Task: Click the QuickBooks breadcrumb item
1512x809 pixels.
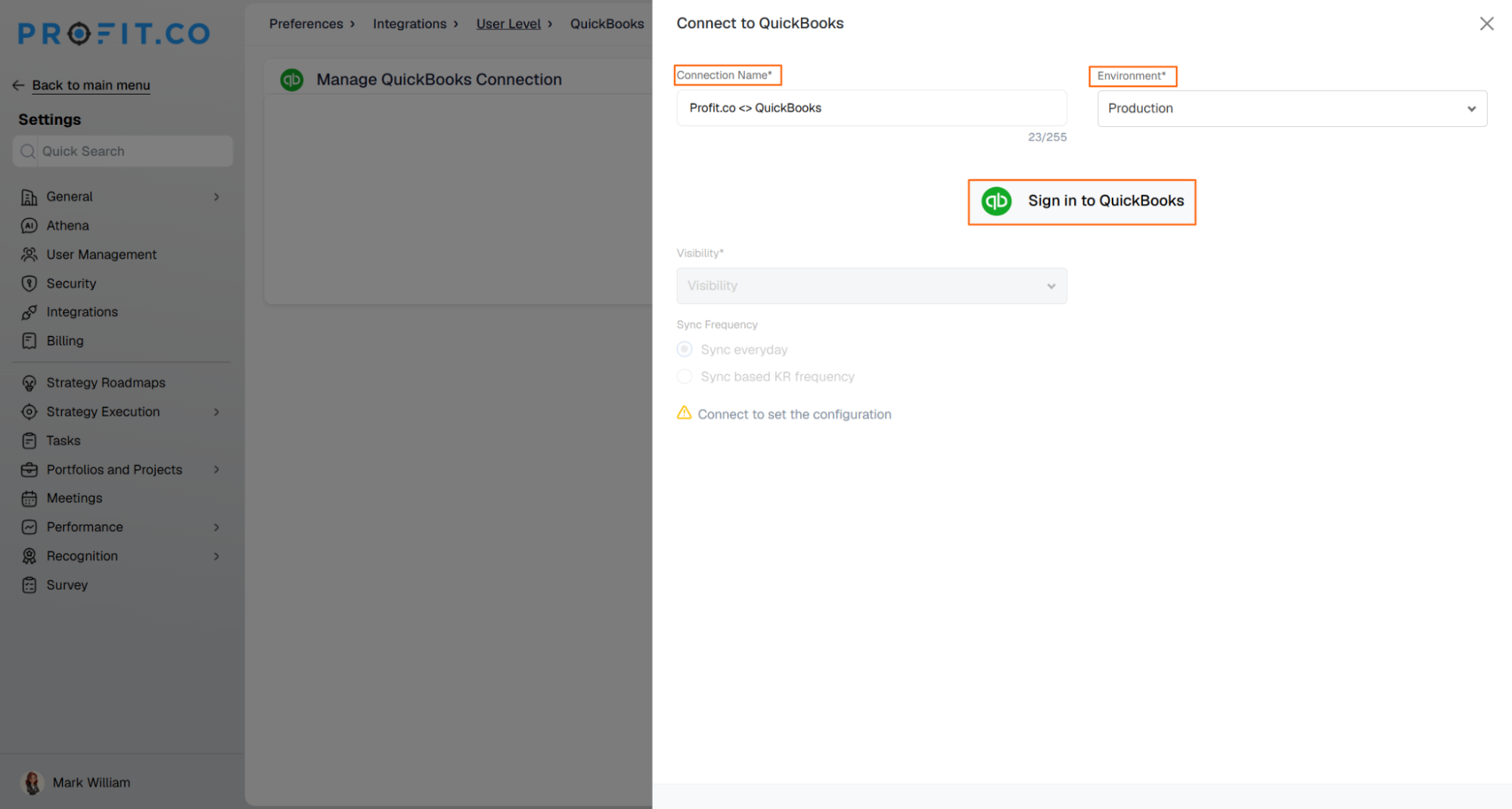Action: 607,24
